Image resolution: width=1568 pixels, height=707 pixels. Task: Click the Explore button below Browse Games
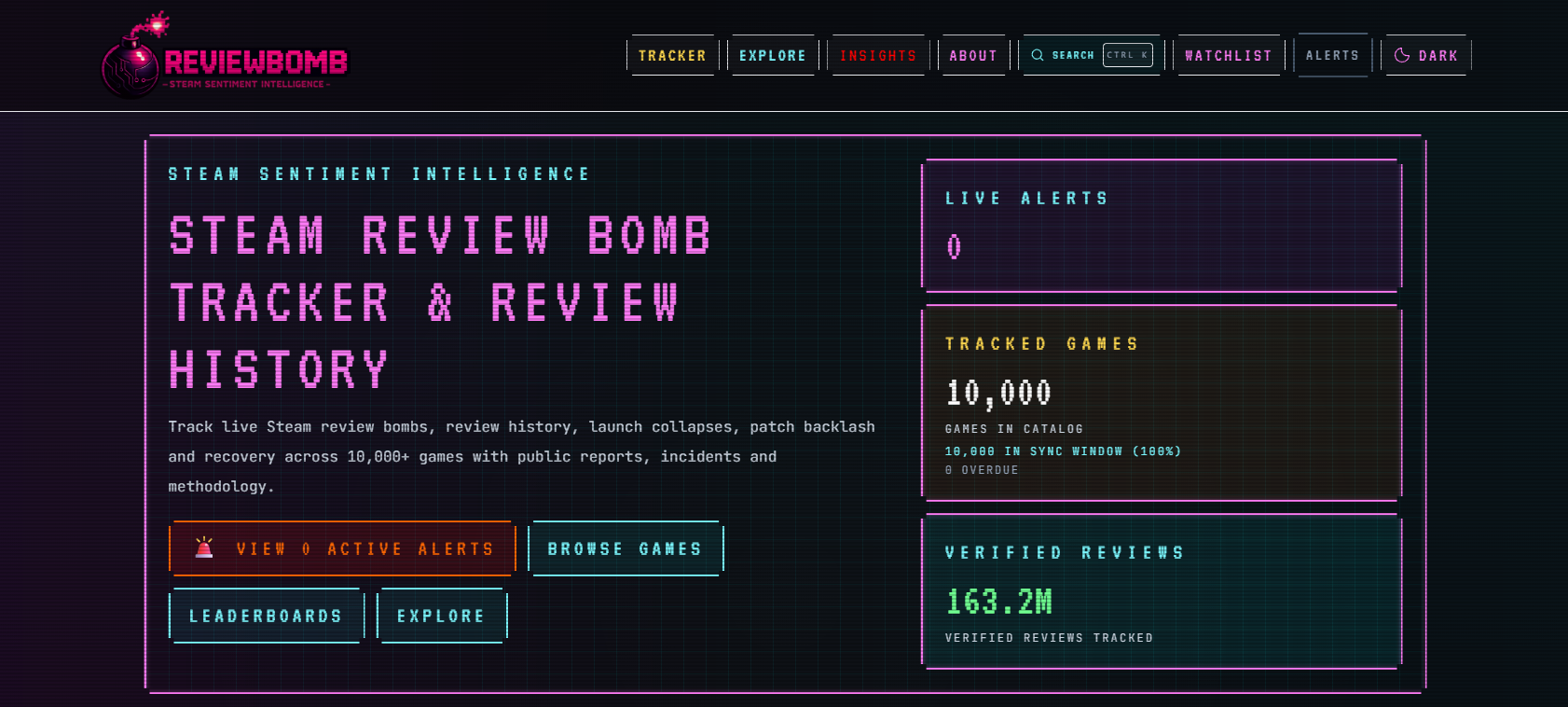tap(442, 616)
